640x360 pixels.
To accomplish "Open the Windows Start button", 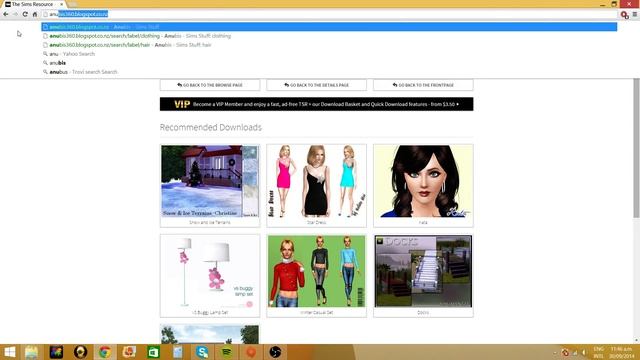I will pyautogui.click(x=10, y=352).
